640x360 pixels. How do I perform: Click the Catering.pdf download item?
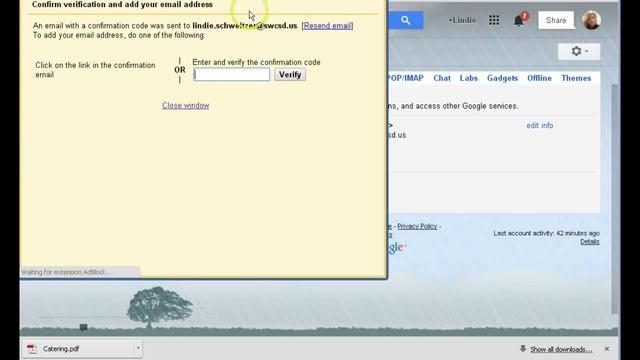(82, 349)
